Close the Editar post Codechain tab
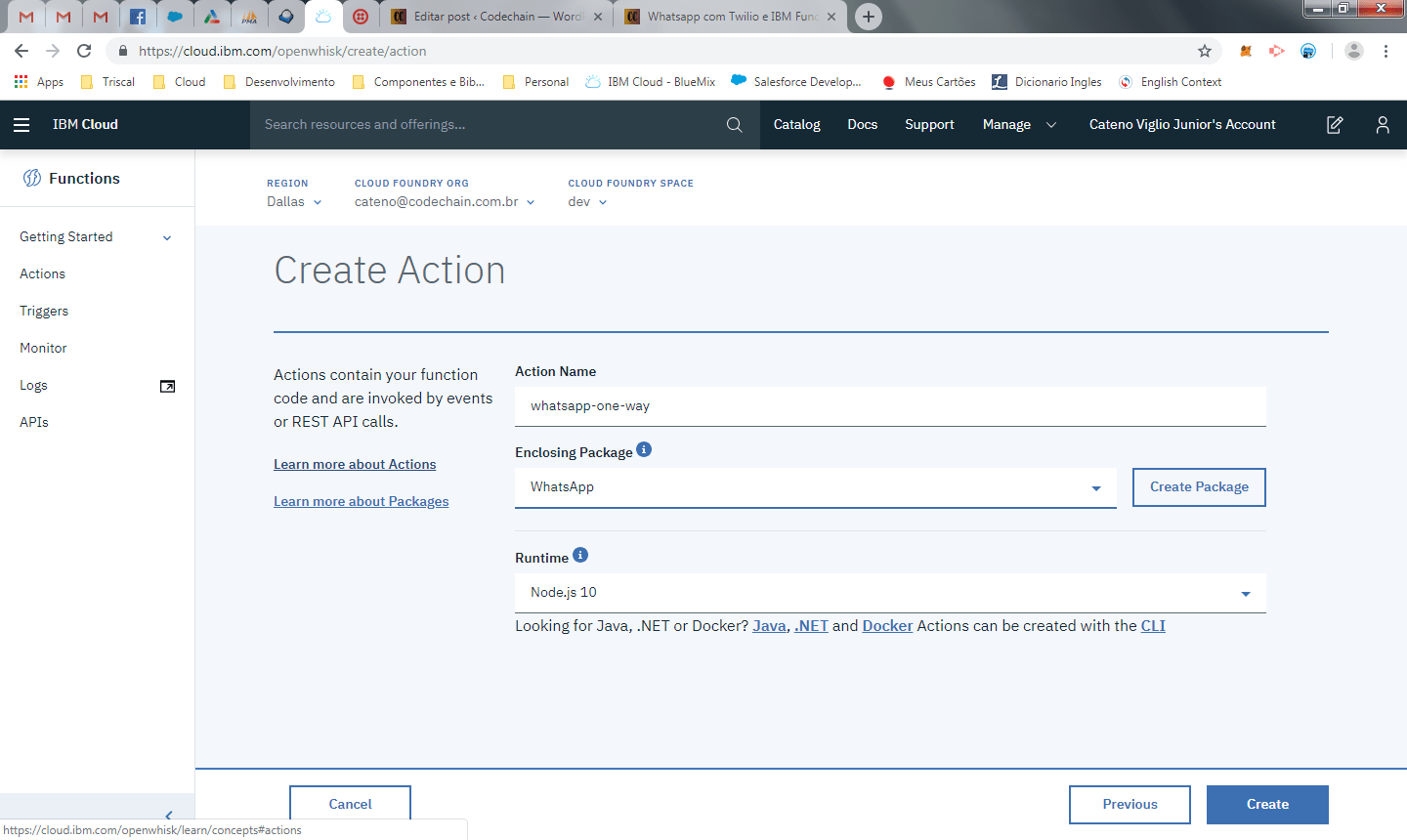 click(598, 17)
